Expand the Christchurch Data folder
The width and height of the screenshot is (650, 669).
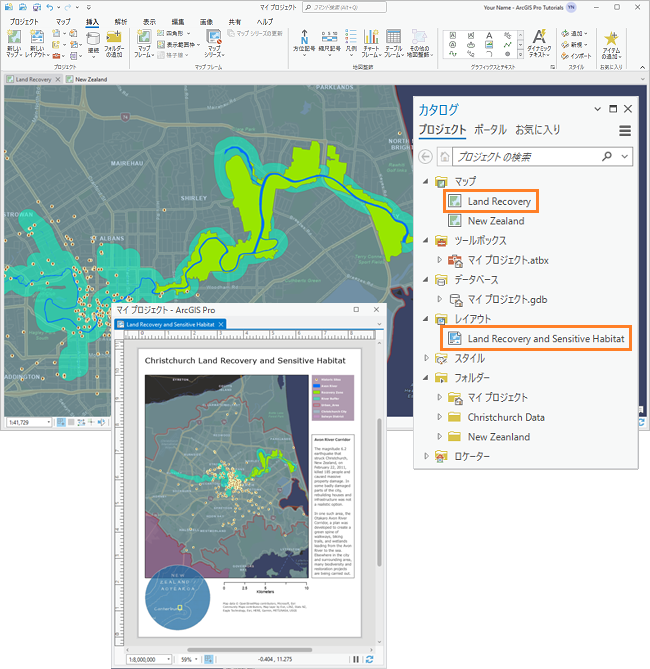coord(439,416)
